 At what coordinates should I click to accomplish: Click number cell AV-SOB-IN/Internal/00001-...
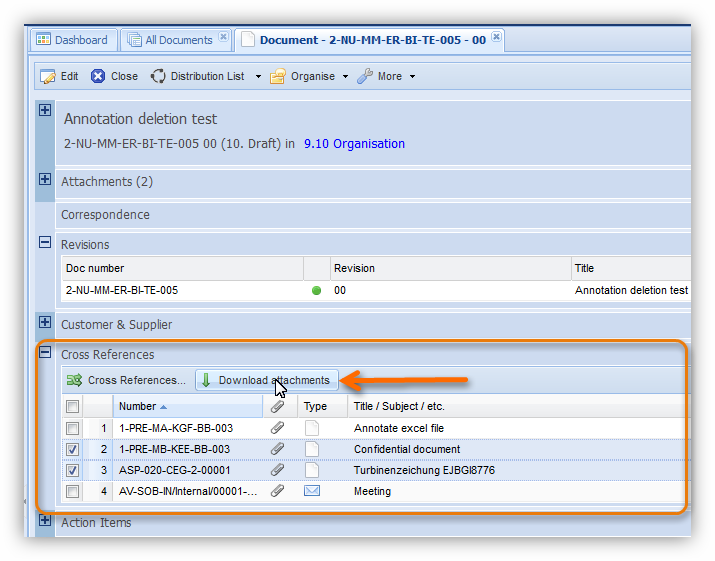pyautogui.click(x=187, y=491)
